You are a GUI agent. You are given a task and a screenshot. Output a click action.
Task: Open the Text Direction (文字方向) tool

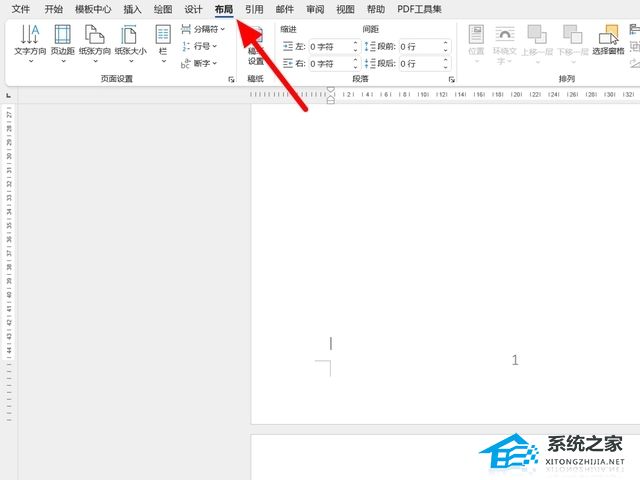(29, 41)
